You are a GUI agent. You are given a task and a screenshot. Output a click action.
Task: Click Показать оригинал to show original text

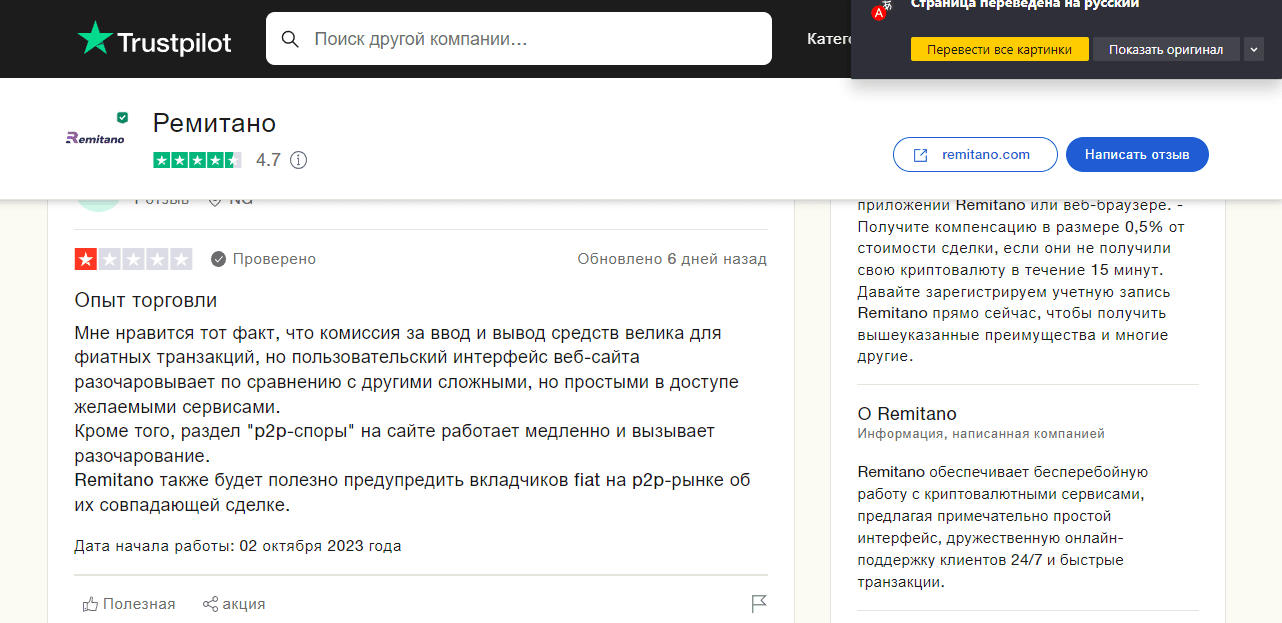1166,48
